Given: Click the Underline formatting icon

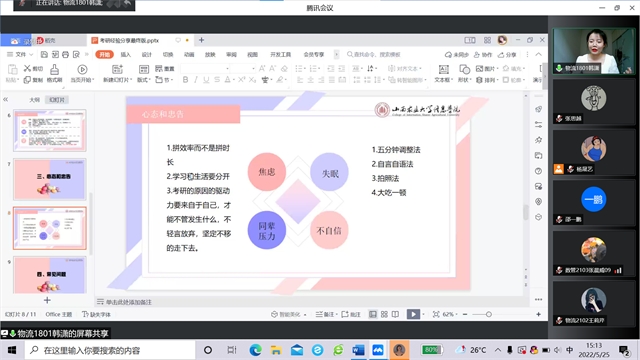Looking at the screenshot, I should [x=206, y=80].
